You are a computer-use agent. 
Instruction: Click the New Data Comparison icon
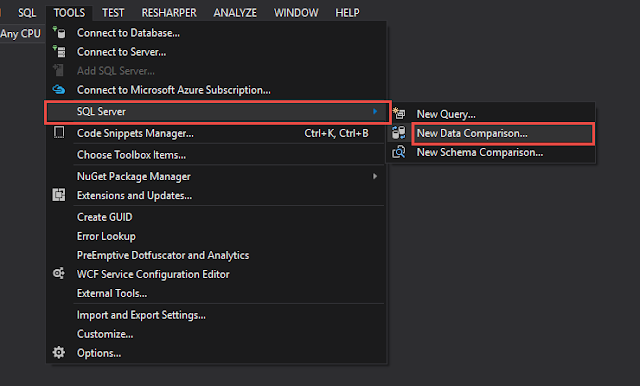click(x=399, y=133)
